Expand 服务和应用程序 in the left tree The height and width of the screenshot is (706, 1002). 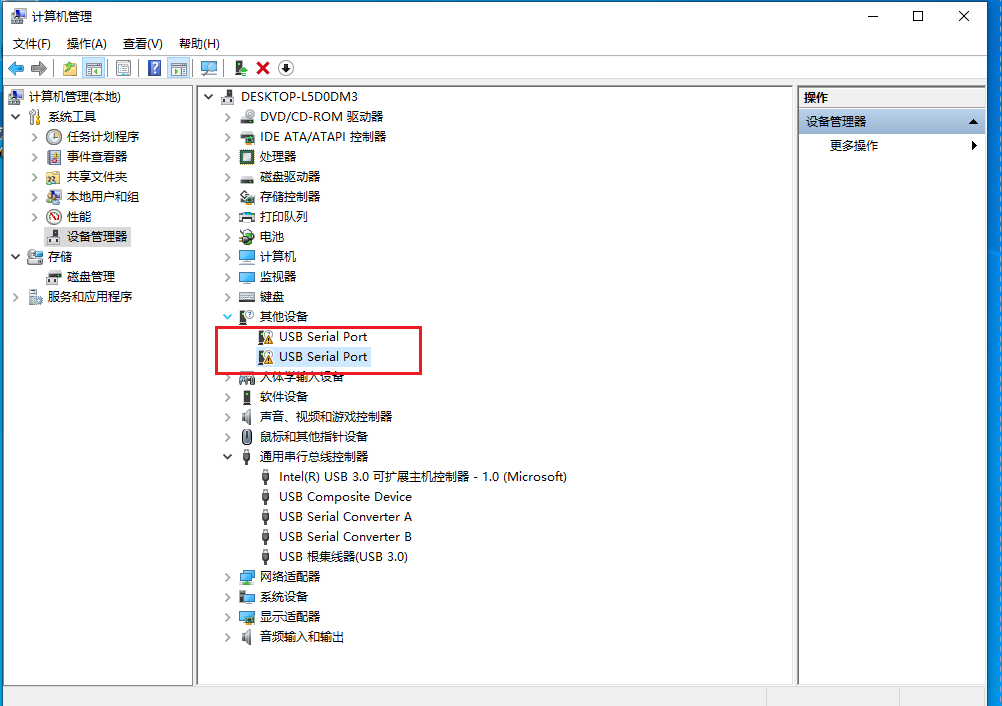point(16,297)
